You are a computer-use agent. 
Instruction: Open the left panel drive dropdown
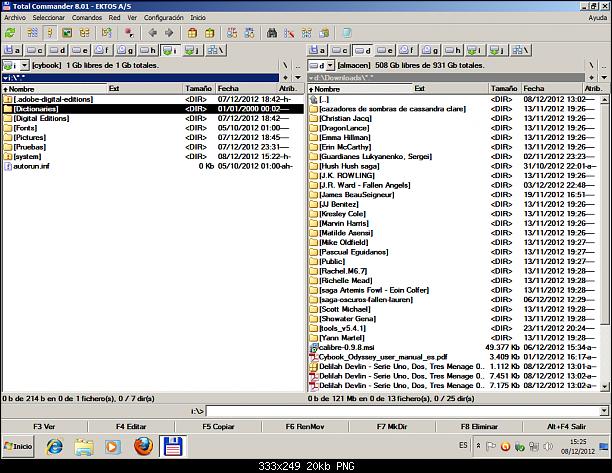pyautogui.click(x=24, y=65)
